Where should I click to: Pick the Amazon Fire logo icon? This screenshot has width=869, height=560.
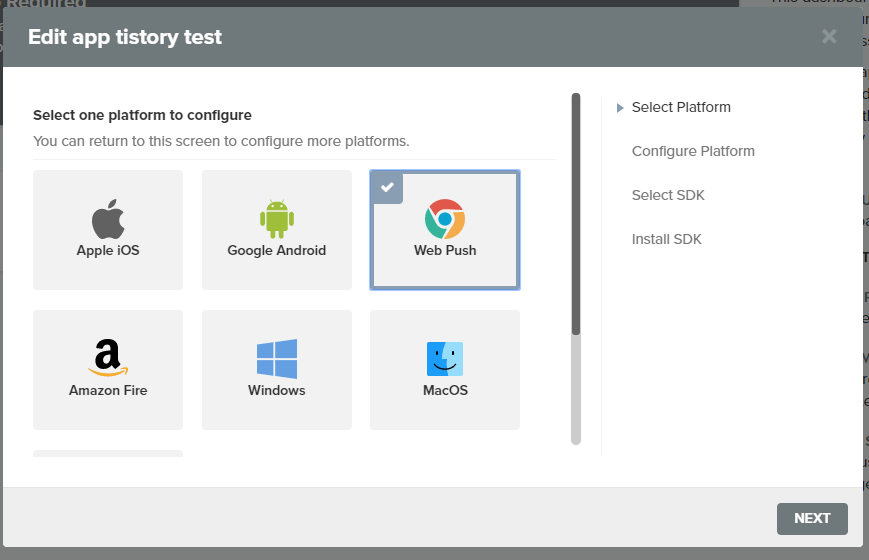108,358
